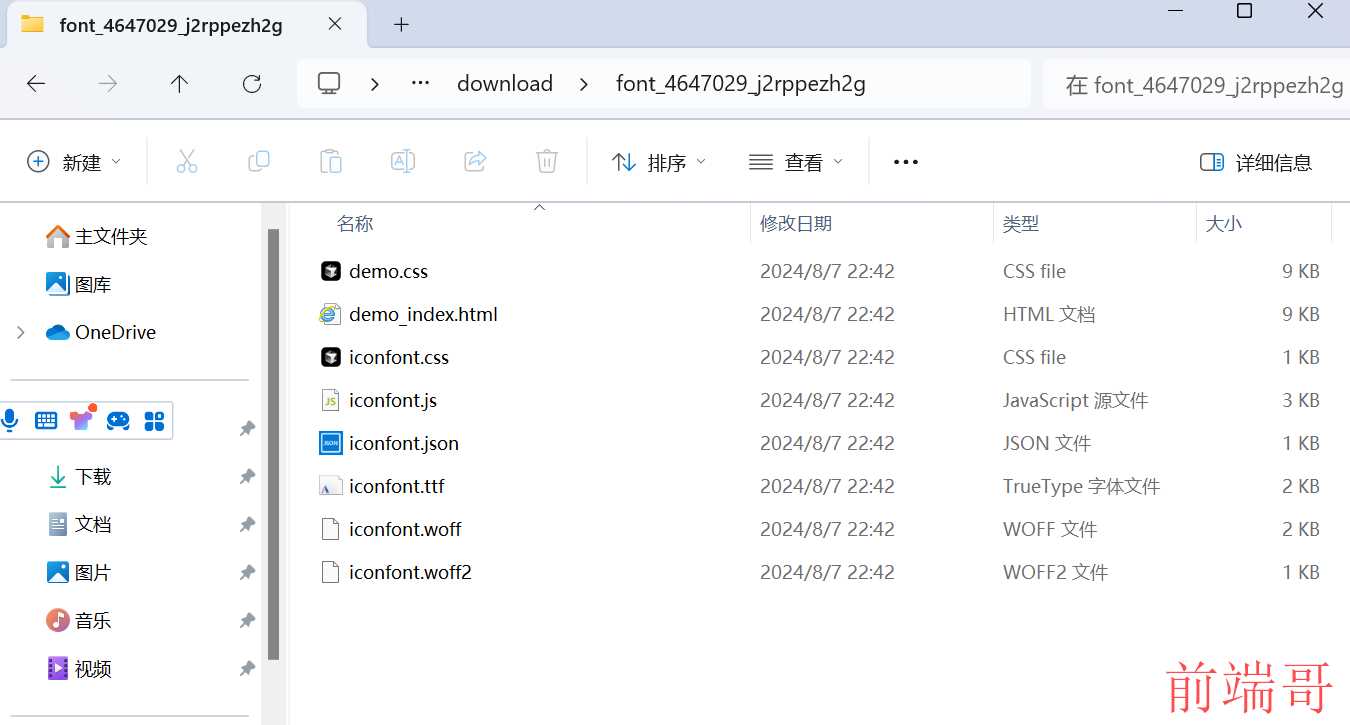Click the search box 在 font_4647029_j2rppezh2g
Screen dimensions: 1350x725
1196,84
